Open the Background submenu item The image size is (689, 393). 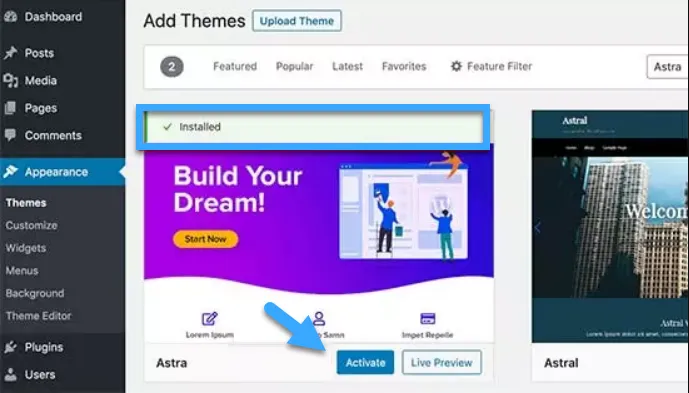35,293
